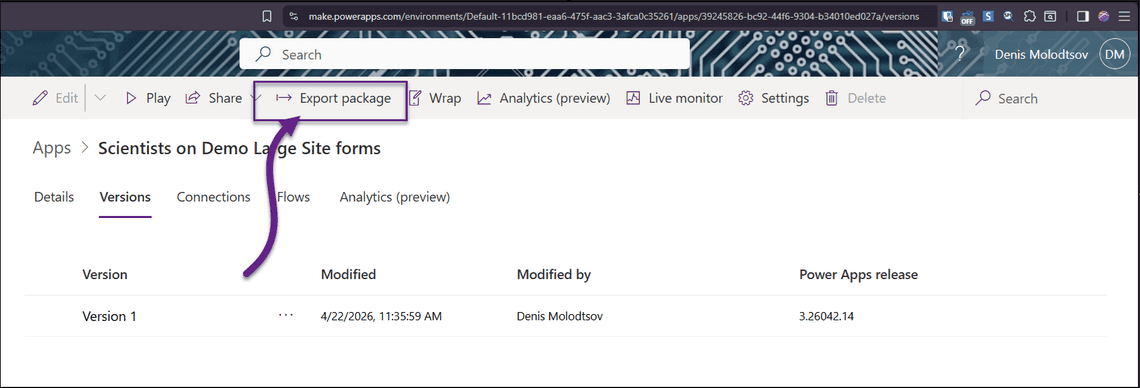The height and width of the screenshot is (388, 1140).
Task: Open app Settings with the gear icon
Action: pyautogui.click(x=774, y=98)
